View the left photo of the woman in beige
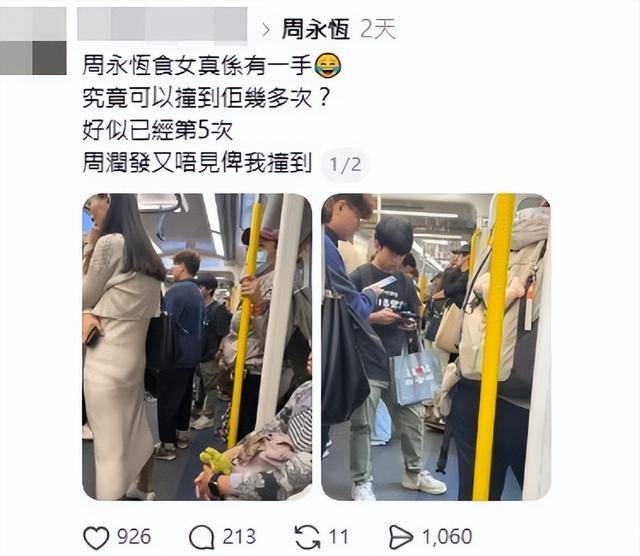Screen dimensions: 640x556 (197, 347)
